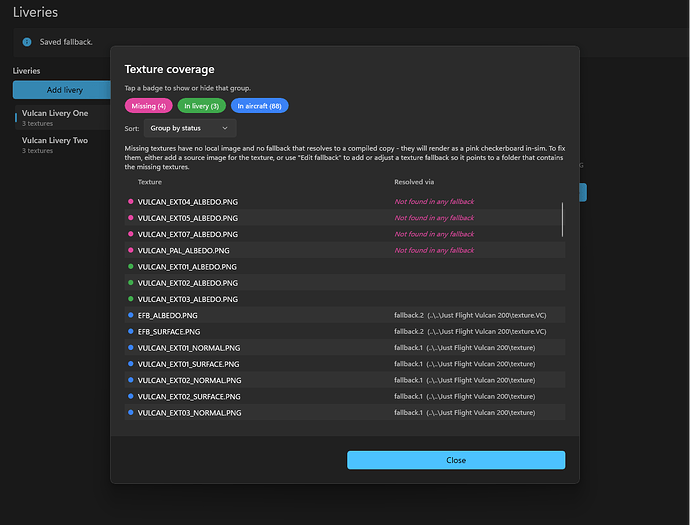
Task: Click fallback.1 path for VULCAN_EXT01_NORMAL.PNG
Action: pyautogui.click(x=465, y=348)
